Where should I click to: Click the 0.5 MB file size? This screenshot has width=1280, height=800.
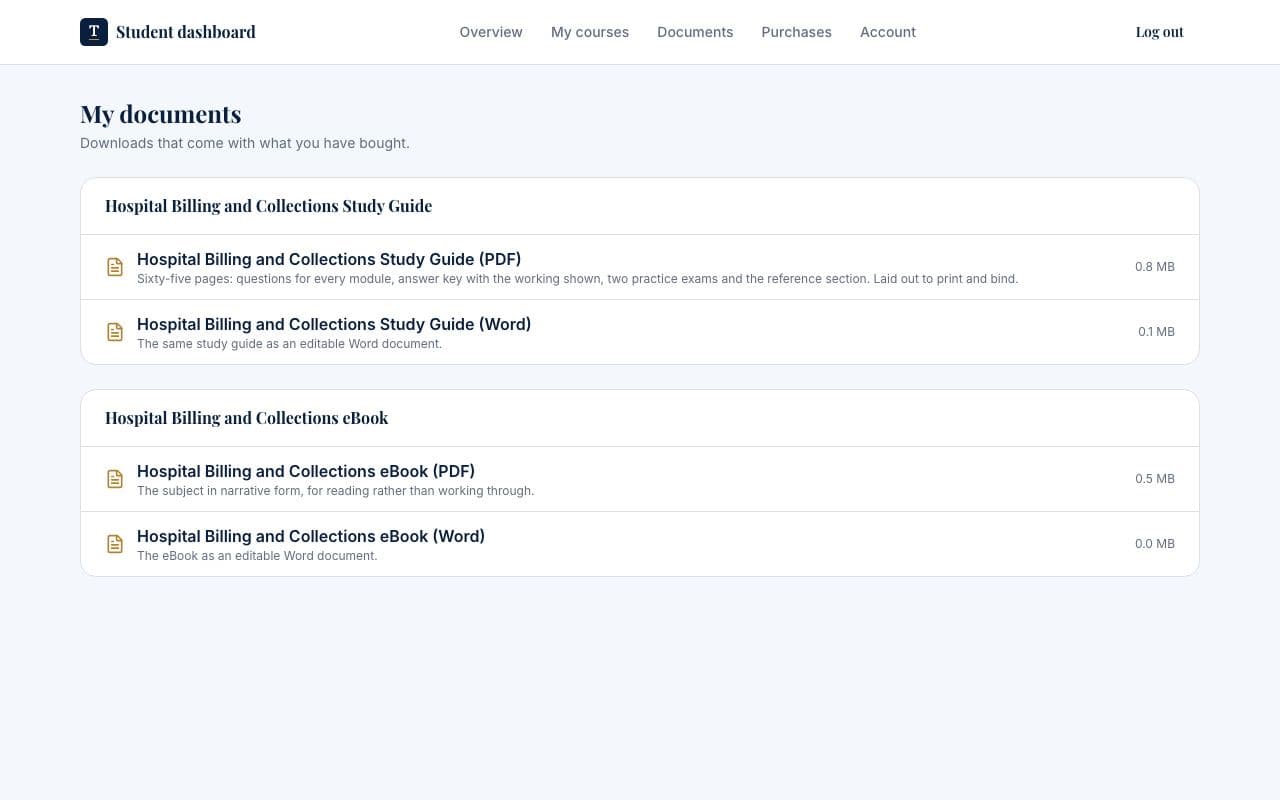(x=1155, y=479)
